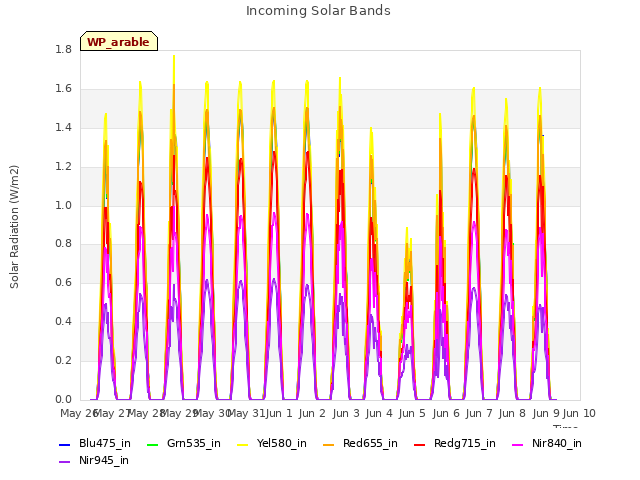Click the 1.4 y-axis tick label

(x=63, y=127)
